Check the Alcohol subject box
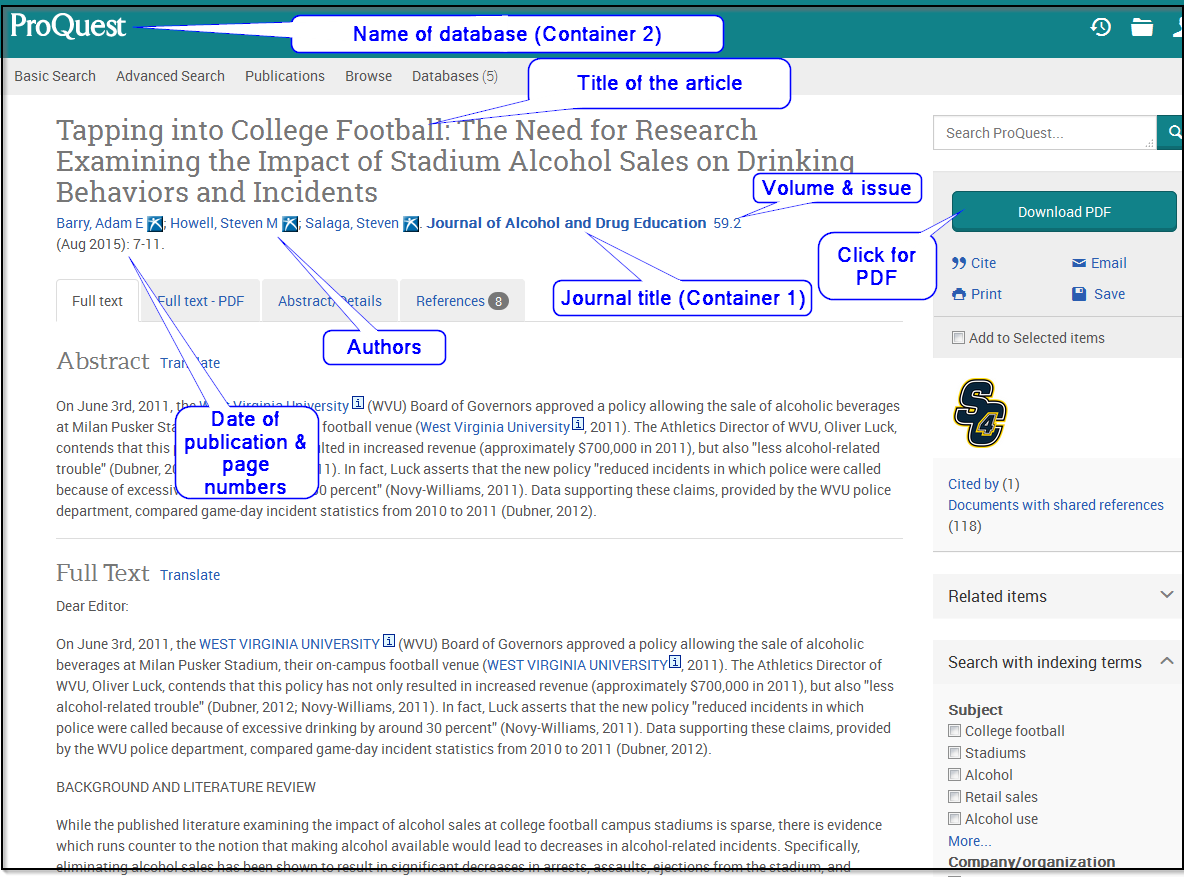This screenshot has width=1184, height=877. point(954,774)
